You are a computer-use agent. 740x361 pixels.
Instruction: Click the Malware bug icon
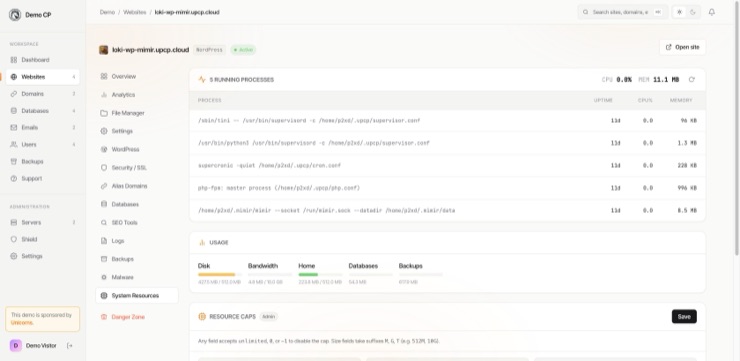click(x=104, y=277)
